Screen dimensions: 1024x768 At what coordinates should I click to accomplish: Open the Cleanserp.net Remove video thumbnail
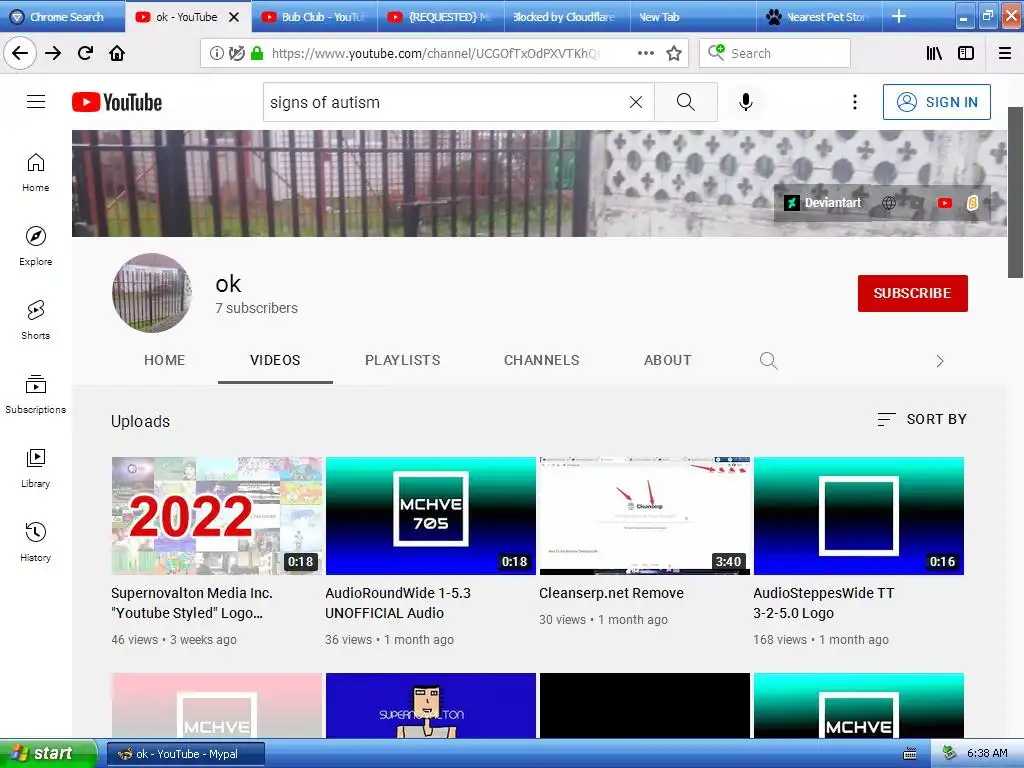point(645,516)
